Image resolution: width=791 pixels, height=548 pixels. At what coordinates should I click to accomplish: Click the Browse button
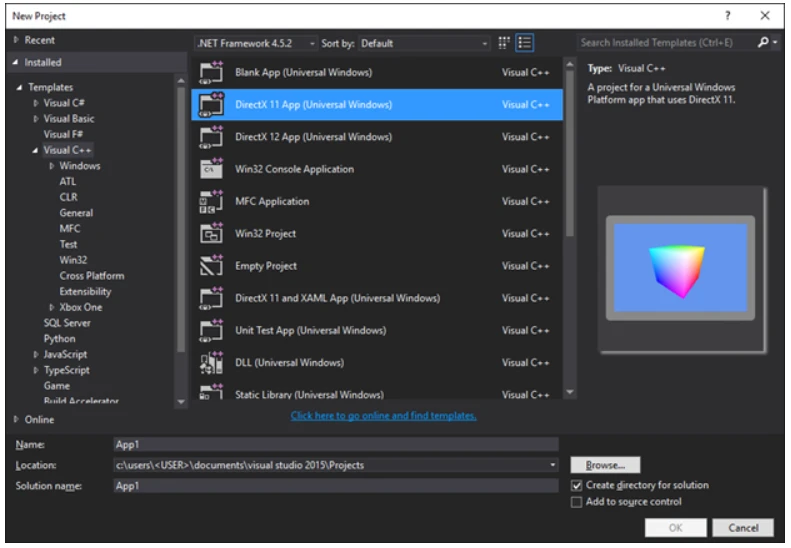point(605,465)
